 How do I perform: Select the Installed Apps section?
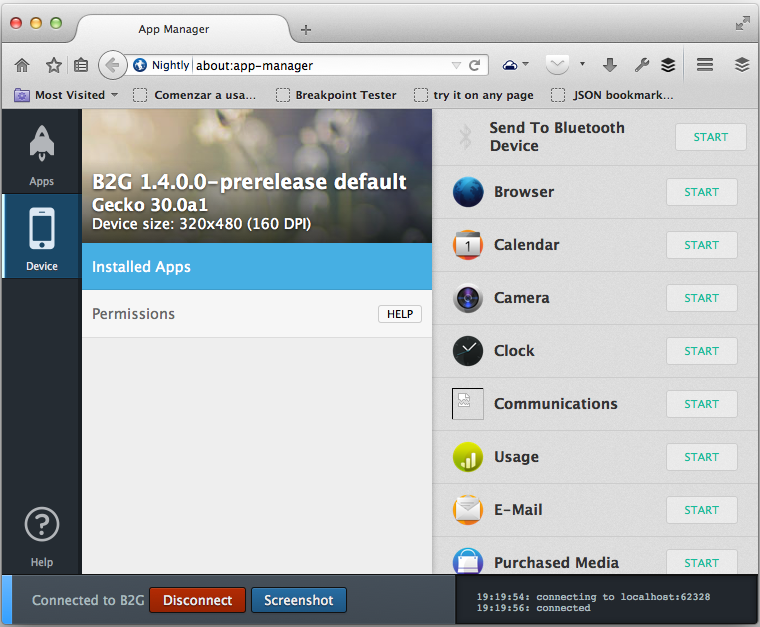pos(257,266)
